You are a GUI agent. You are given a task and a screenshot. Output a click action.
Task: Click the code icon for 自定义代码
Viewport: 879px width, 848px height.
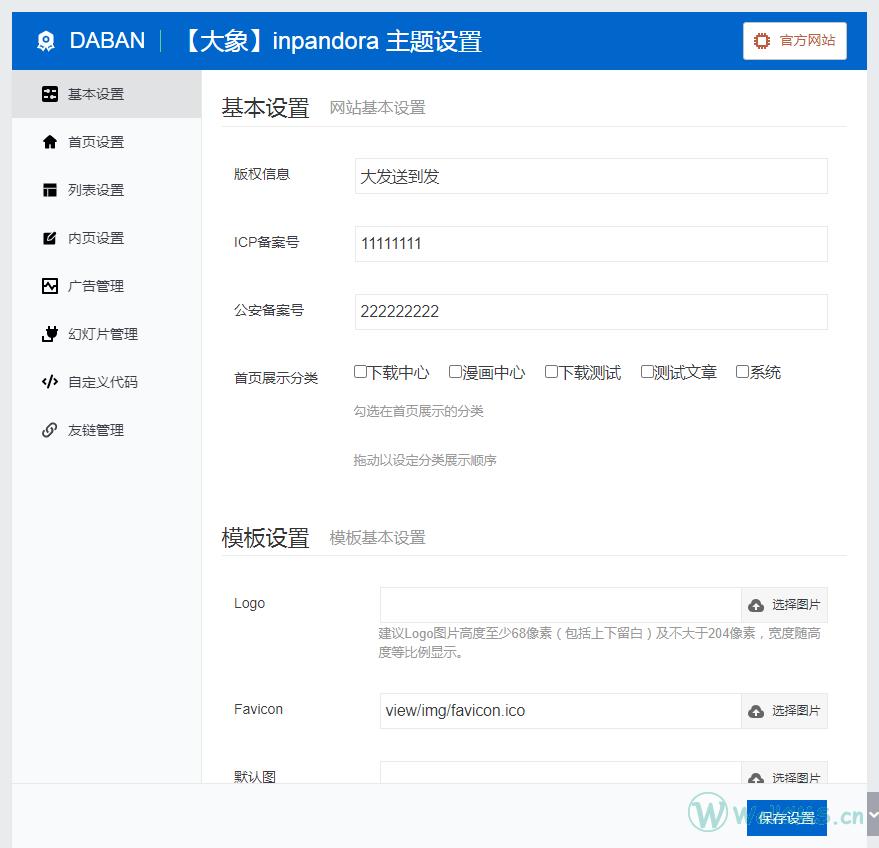point(50,382)
